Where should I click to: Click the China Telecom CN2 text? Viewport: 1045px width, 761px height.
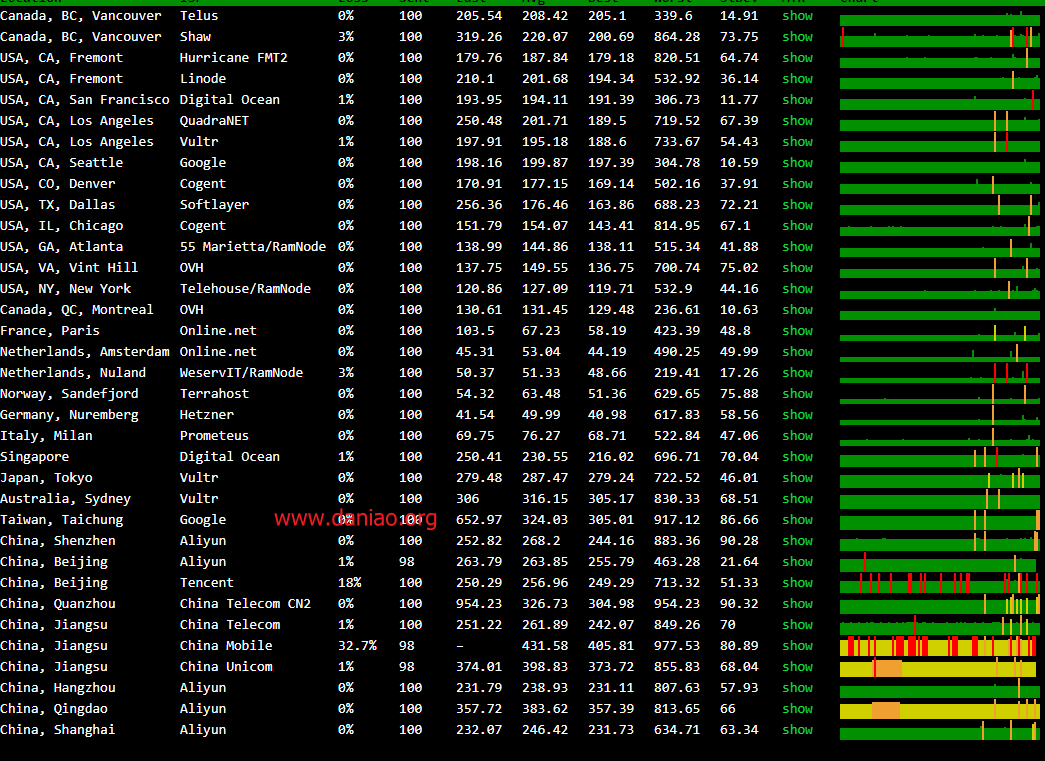click(x=245, y=604)
